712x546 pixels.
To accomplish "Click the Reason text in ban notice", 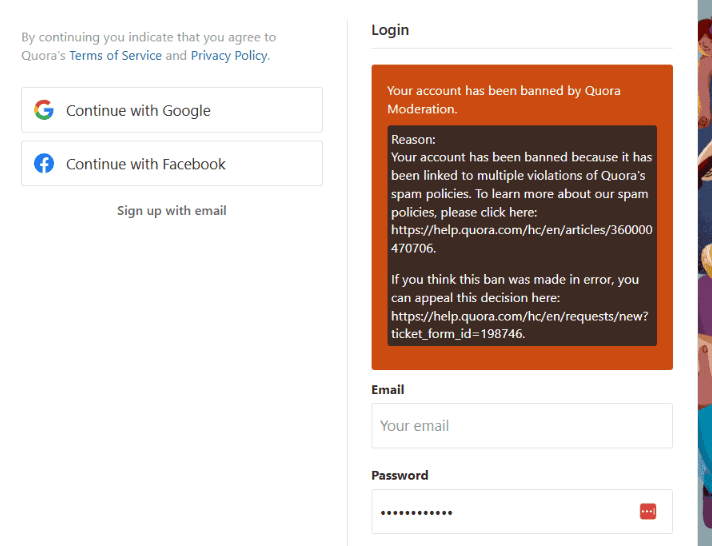I will point(413,139).
